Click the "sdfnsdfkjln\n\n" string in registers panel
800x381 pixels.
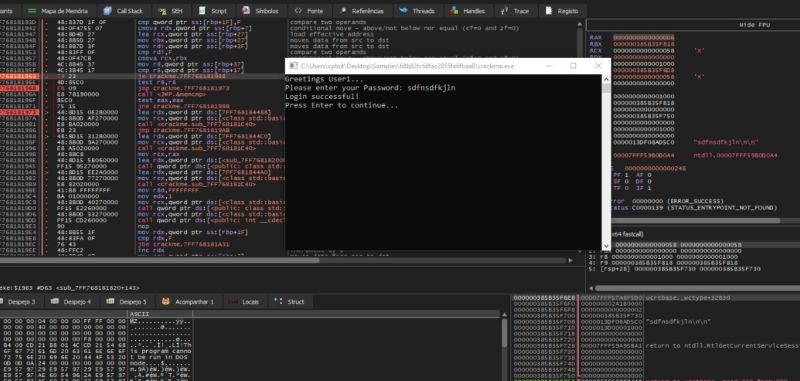726,142
